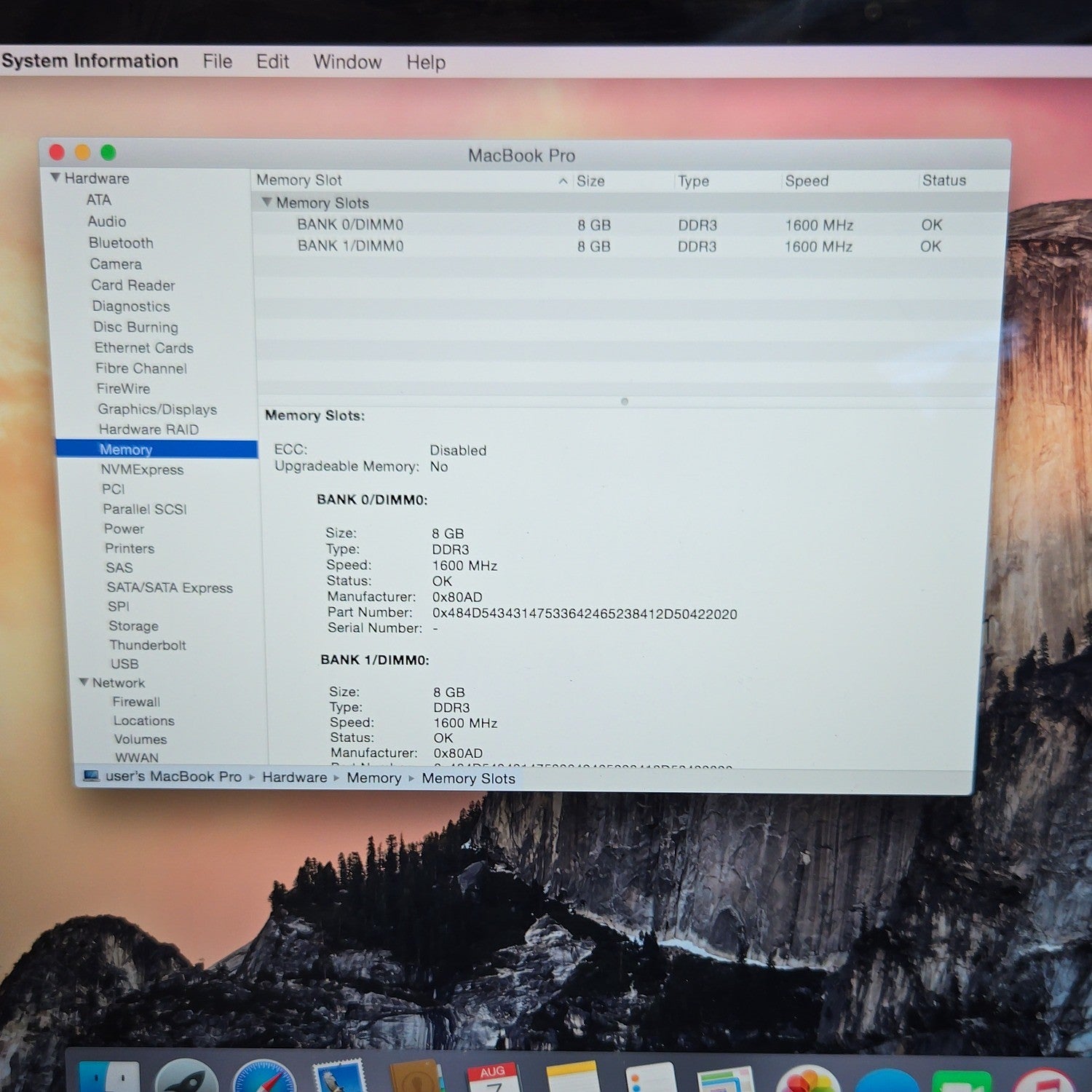Select Disc Burning in the sidebar

(135, 328)
